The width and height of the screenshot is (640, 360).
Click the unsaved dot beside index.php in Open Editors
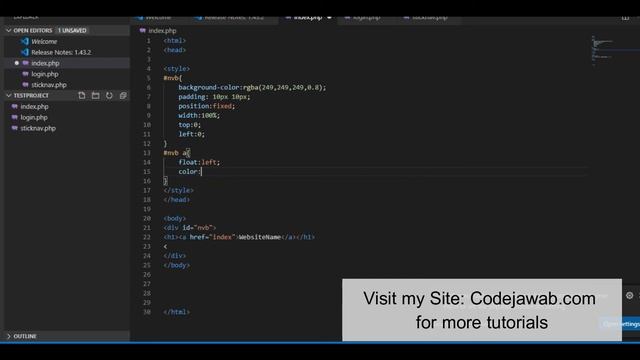point(16,63)
